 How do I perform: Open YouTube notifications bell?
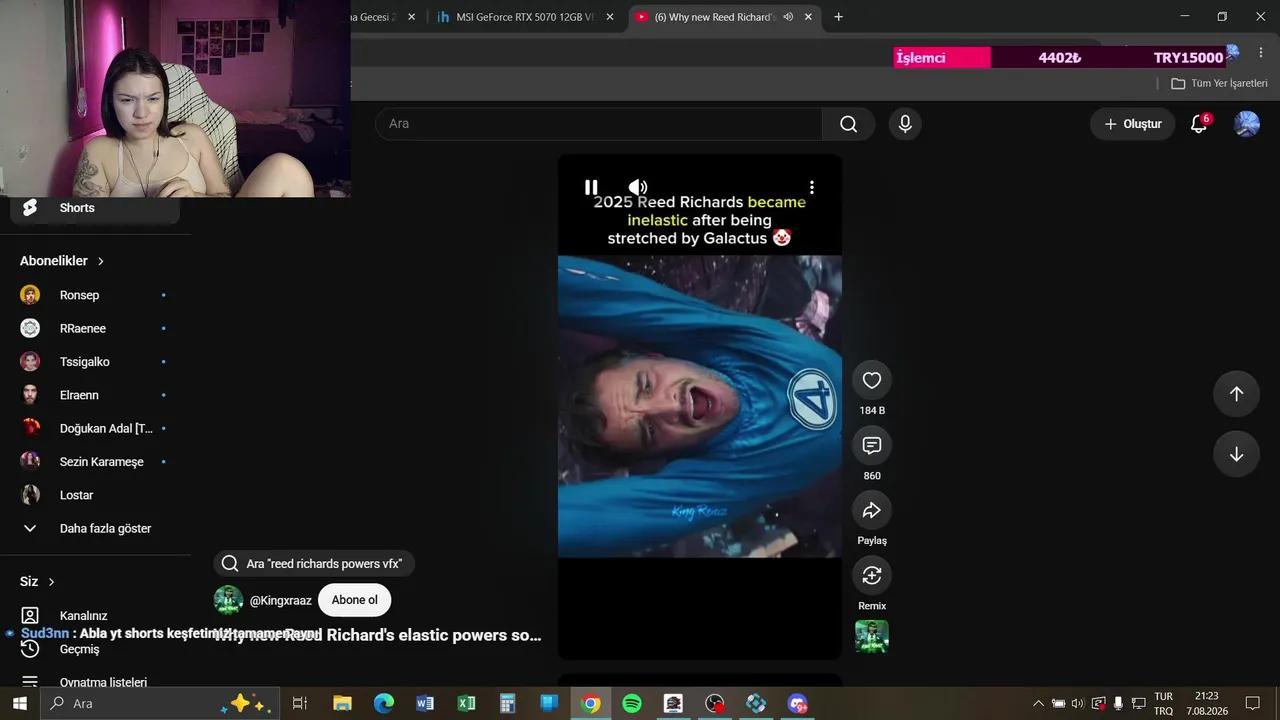tap(1199, 124)
